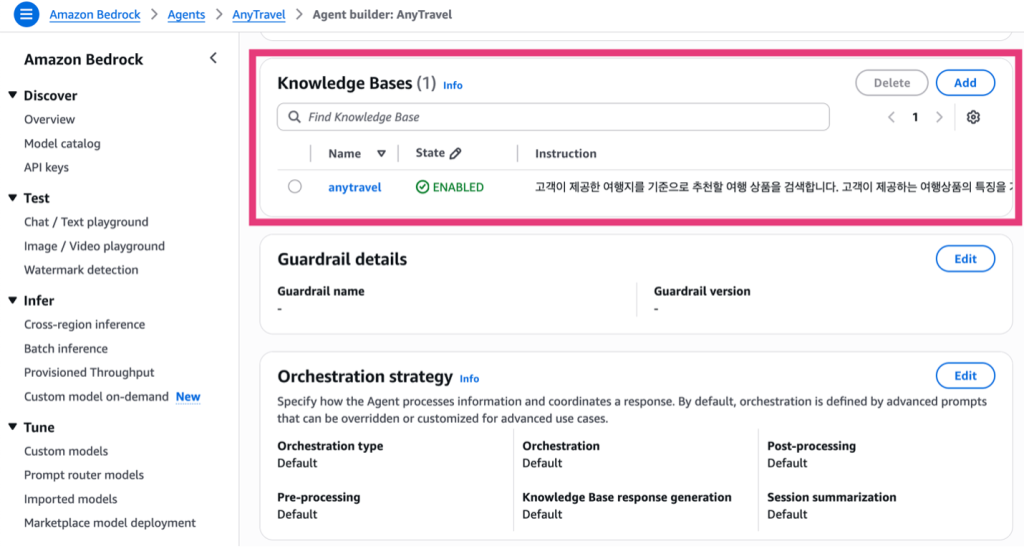The image size is (1024, 549).
Task: Edit the Guardrail details
Action: point(965,259)
